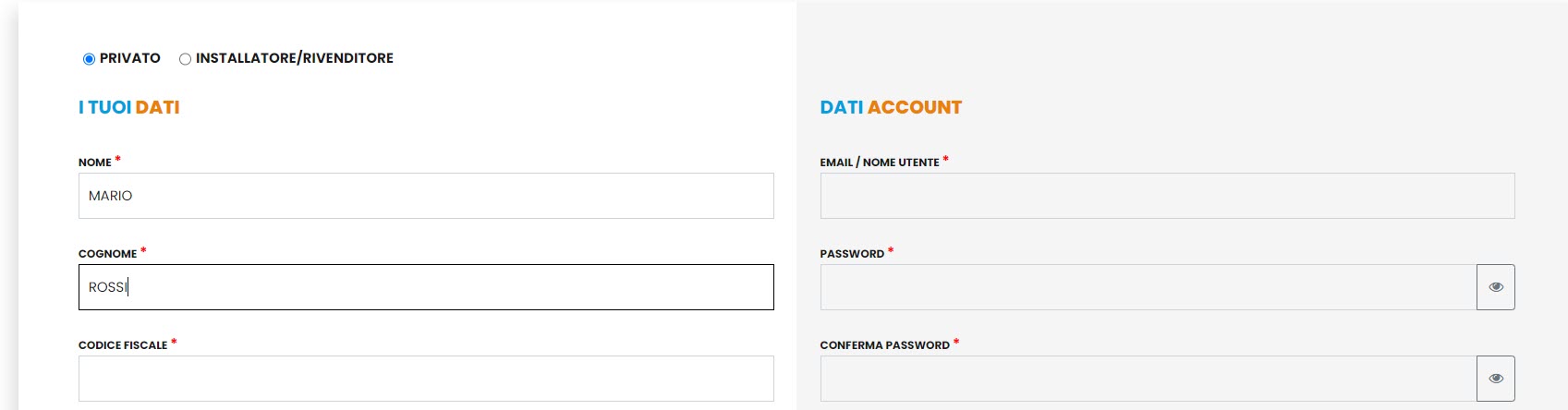
Task: Click the CONFERMA PASSWORD label
Action: (884, 345)
